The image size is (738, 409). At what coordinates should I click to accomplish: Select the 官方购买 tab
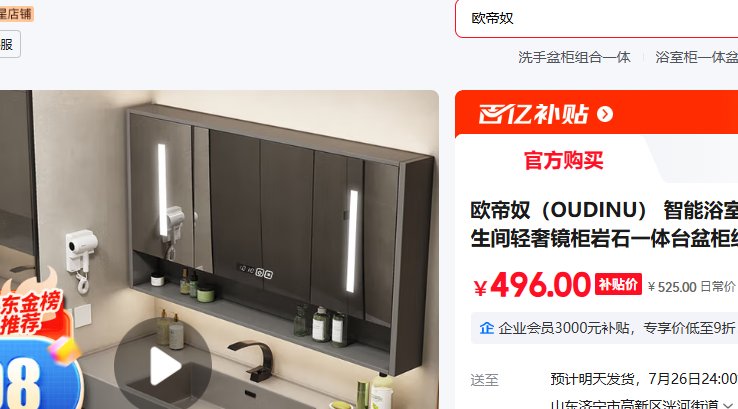pos(563,160)
